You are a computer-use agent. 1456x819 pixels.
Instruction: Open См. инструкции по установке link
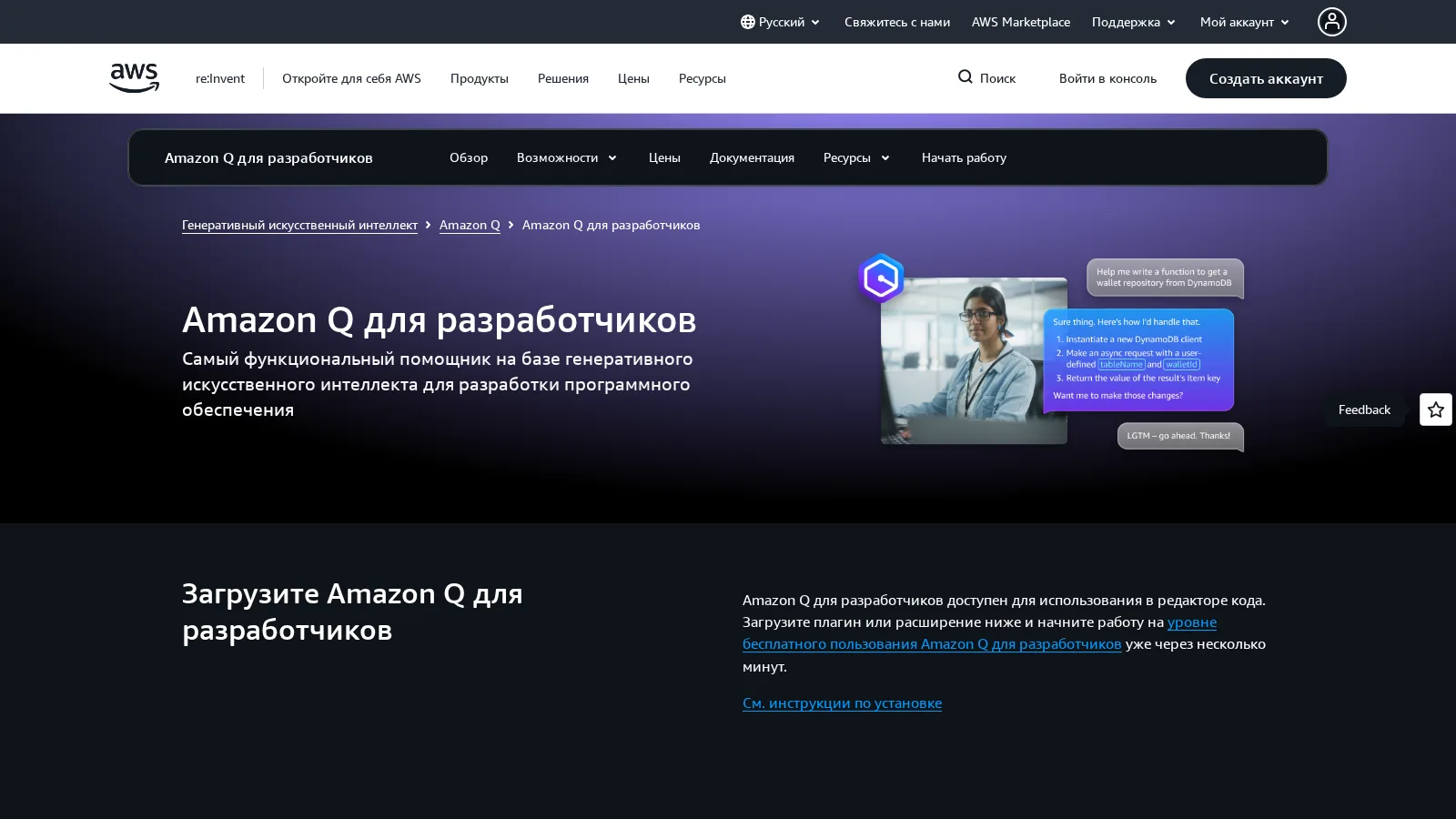click(x=842, y=703)
